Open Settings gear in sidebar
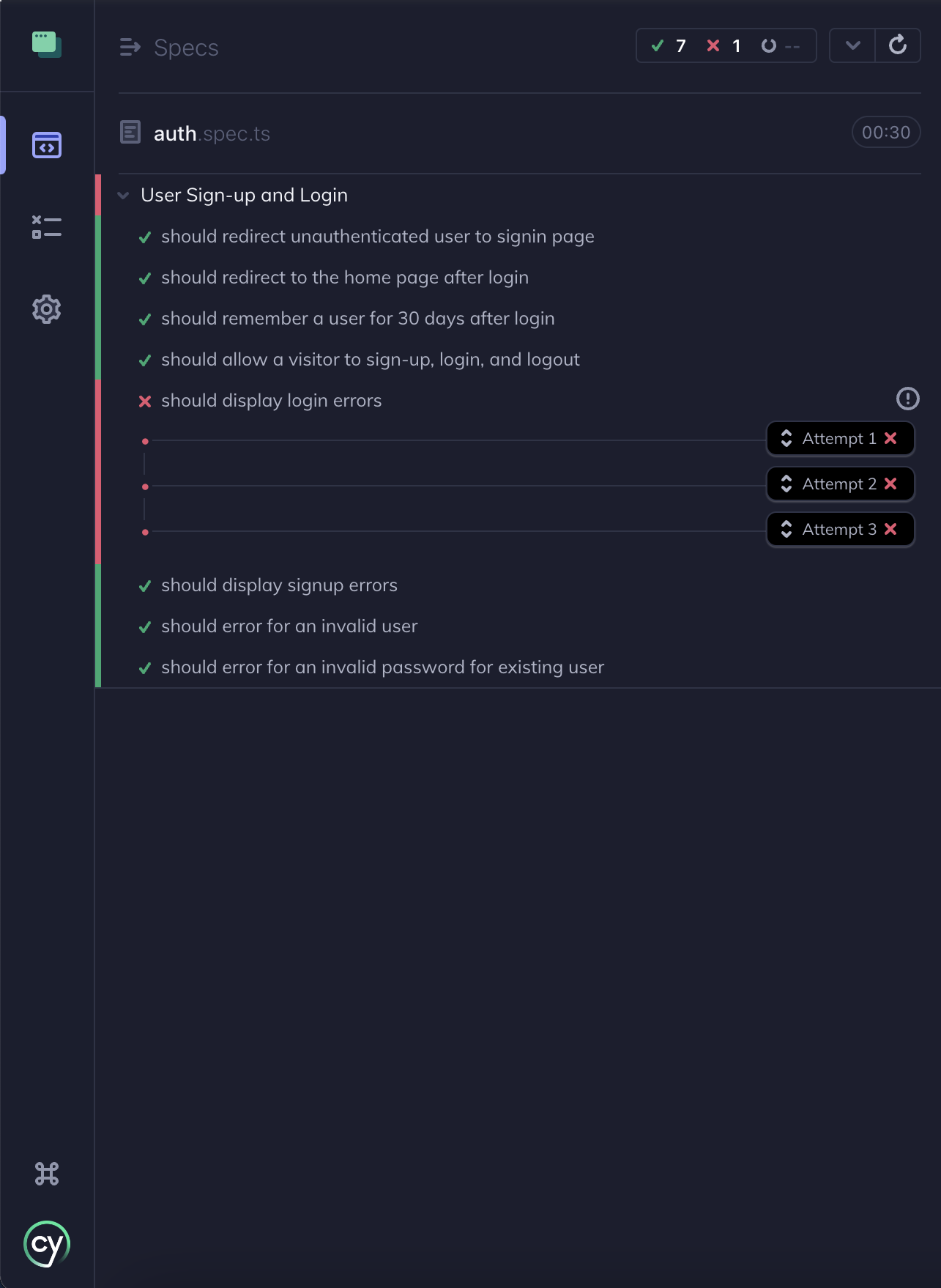The height and width of the screenshot is (1288, 941). pyautogui.click(x=47, y=309)
